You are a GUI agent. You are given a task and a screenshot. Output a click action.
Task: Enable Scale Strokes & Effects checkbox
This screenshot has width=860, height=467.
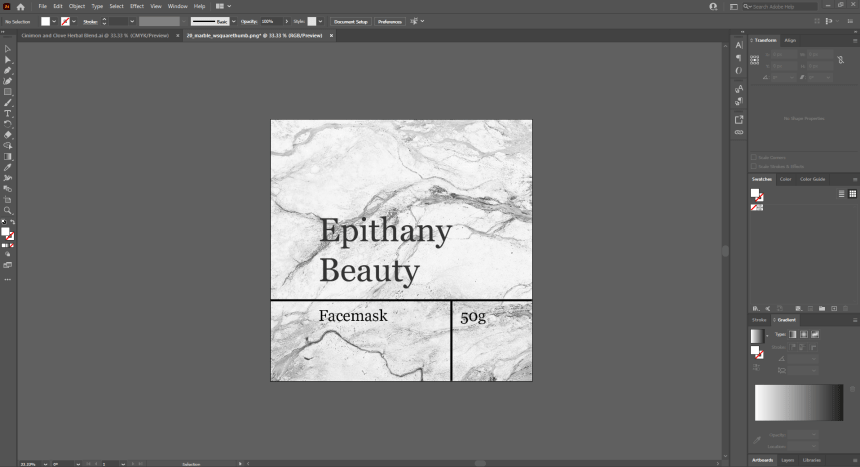tap(753, 166)
